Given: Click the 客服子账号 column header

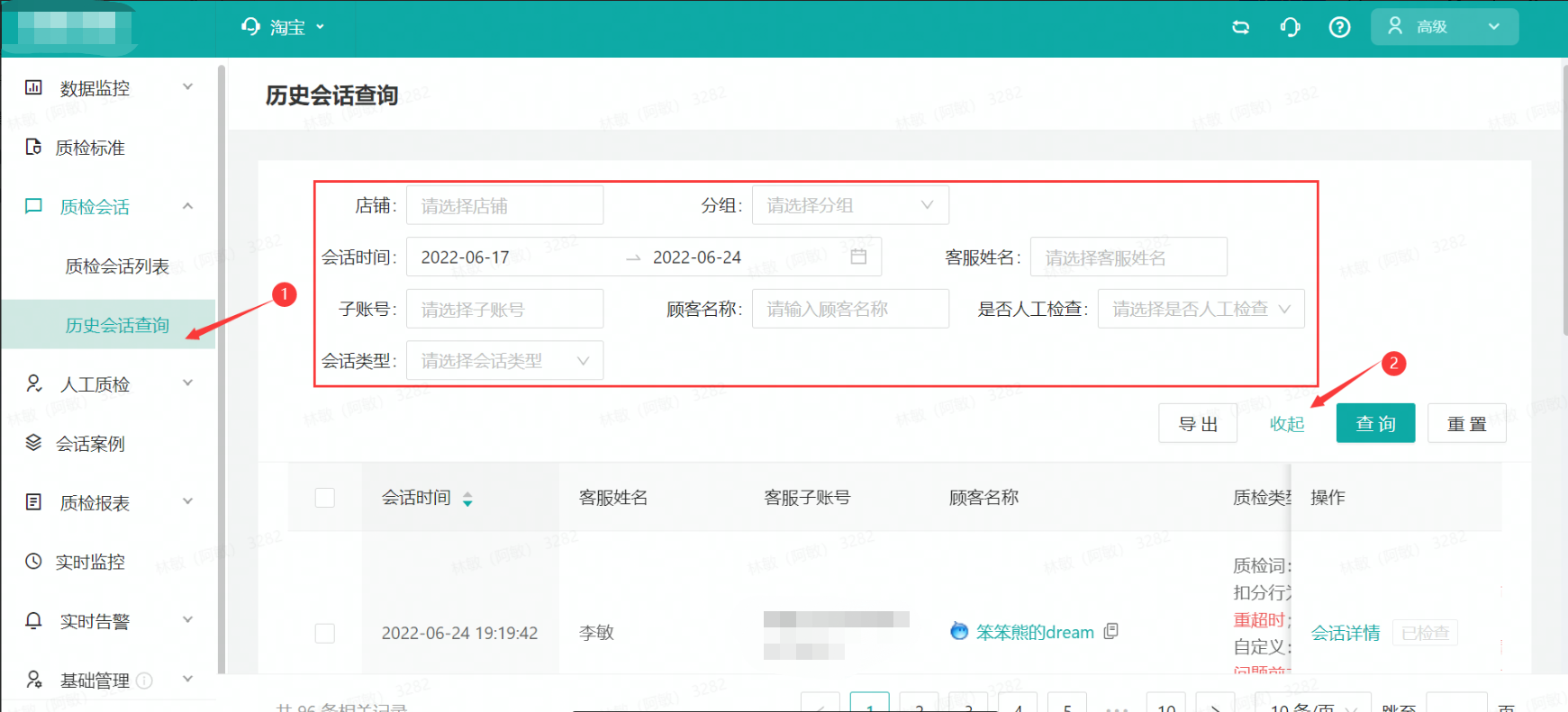Looking at the screenshot, I should coord(807,498).
